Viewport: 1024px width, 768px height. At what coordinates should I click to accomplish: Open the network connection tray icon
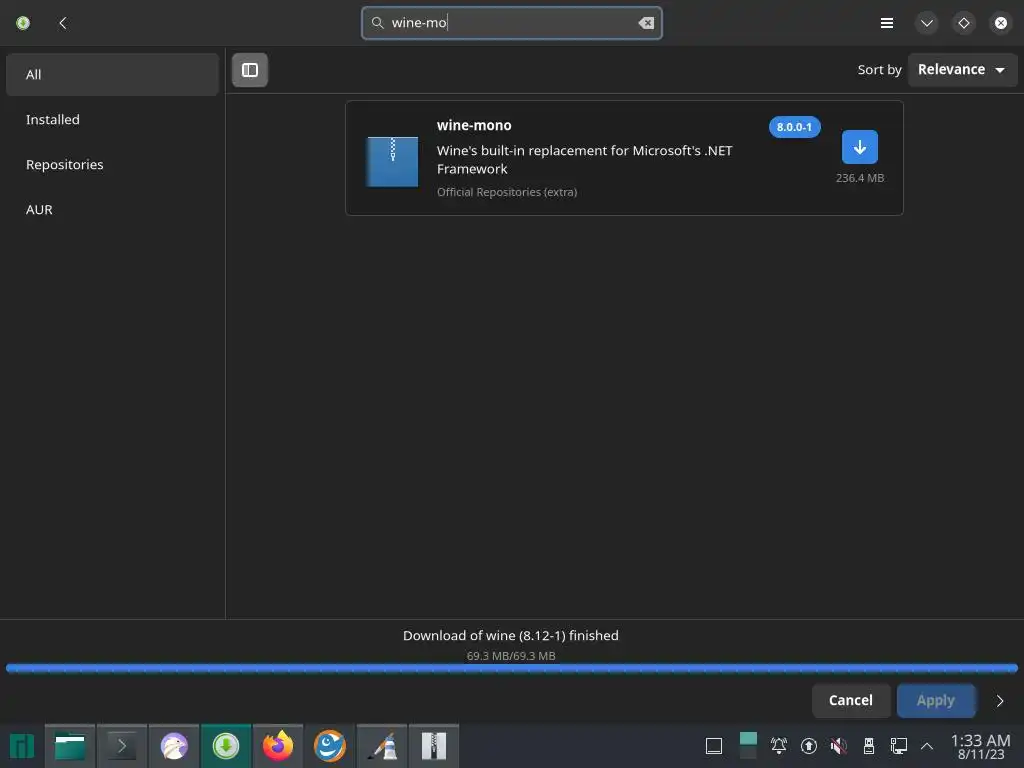click(x=899, y=746)
